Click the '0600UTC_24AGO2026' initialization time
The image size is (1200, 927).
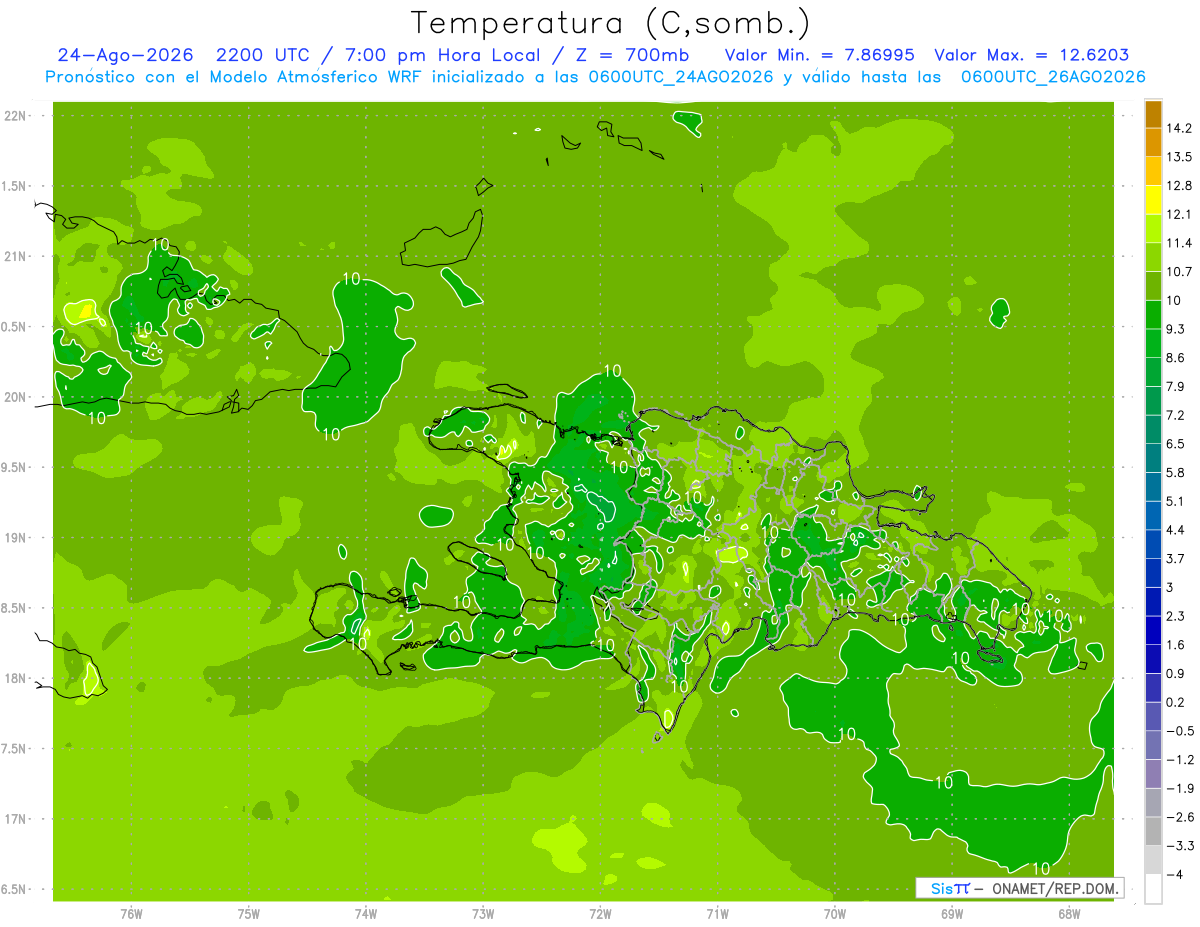[x=681, y=77]
